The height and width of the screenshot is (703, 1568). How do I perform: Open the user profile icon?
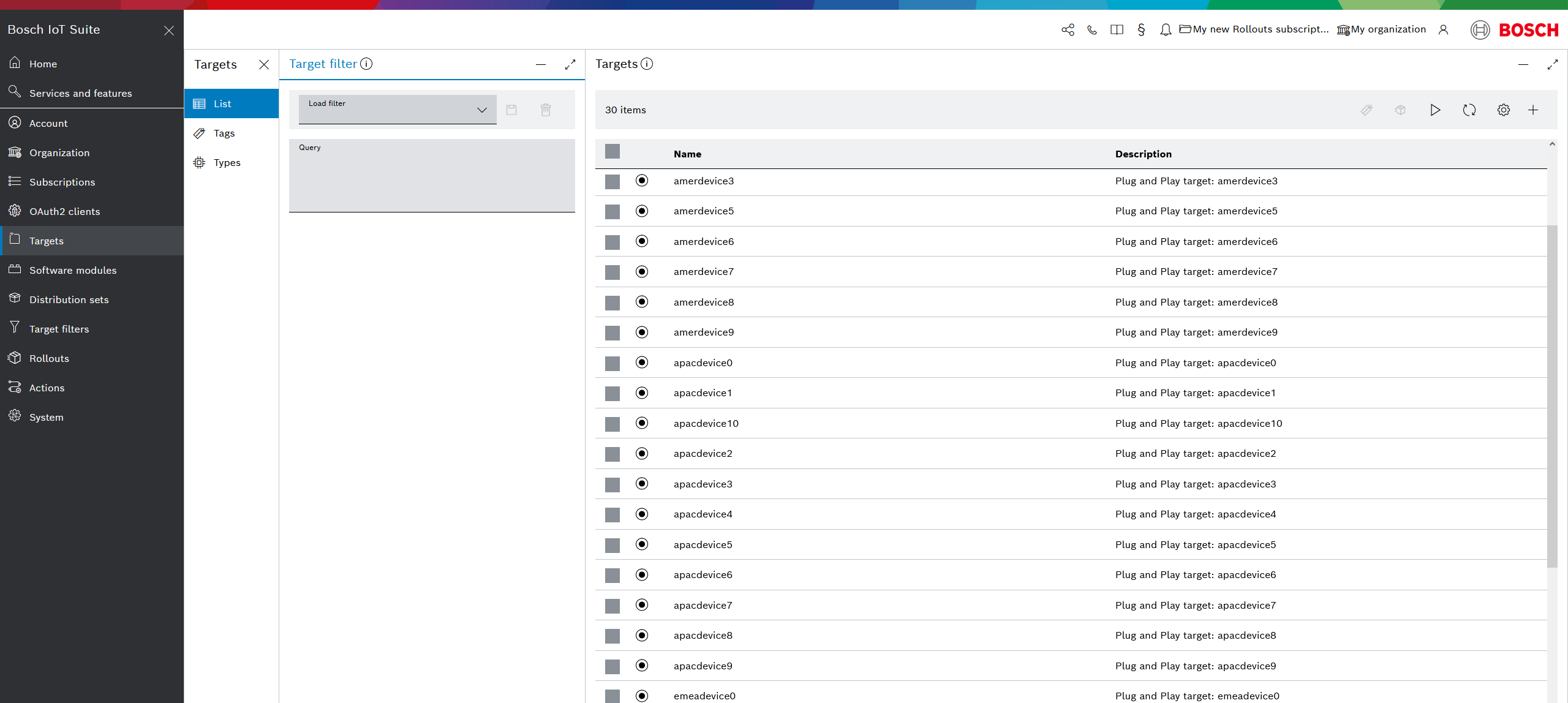point(1443,29)
